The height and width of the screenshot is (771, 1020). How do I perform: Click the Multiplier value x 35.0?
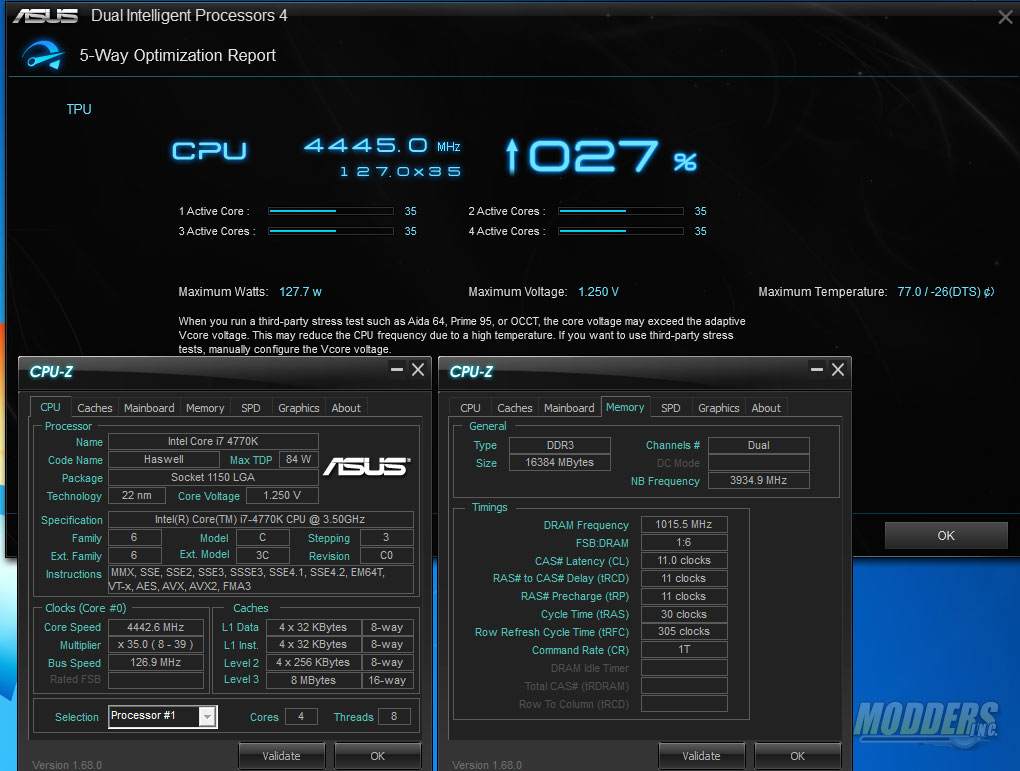coord(155,645)
